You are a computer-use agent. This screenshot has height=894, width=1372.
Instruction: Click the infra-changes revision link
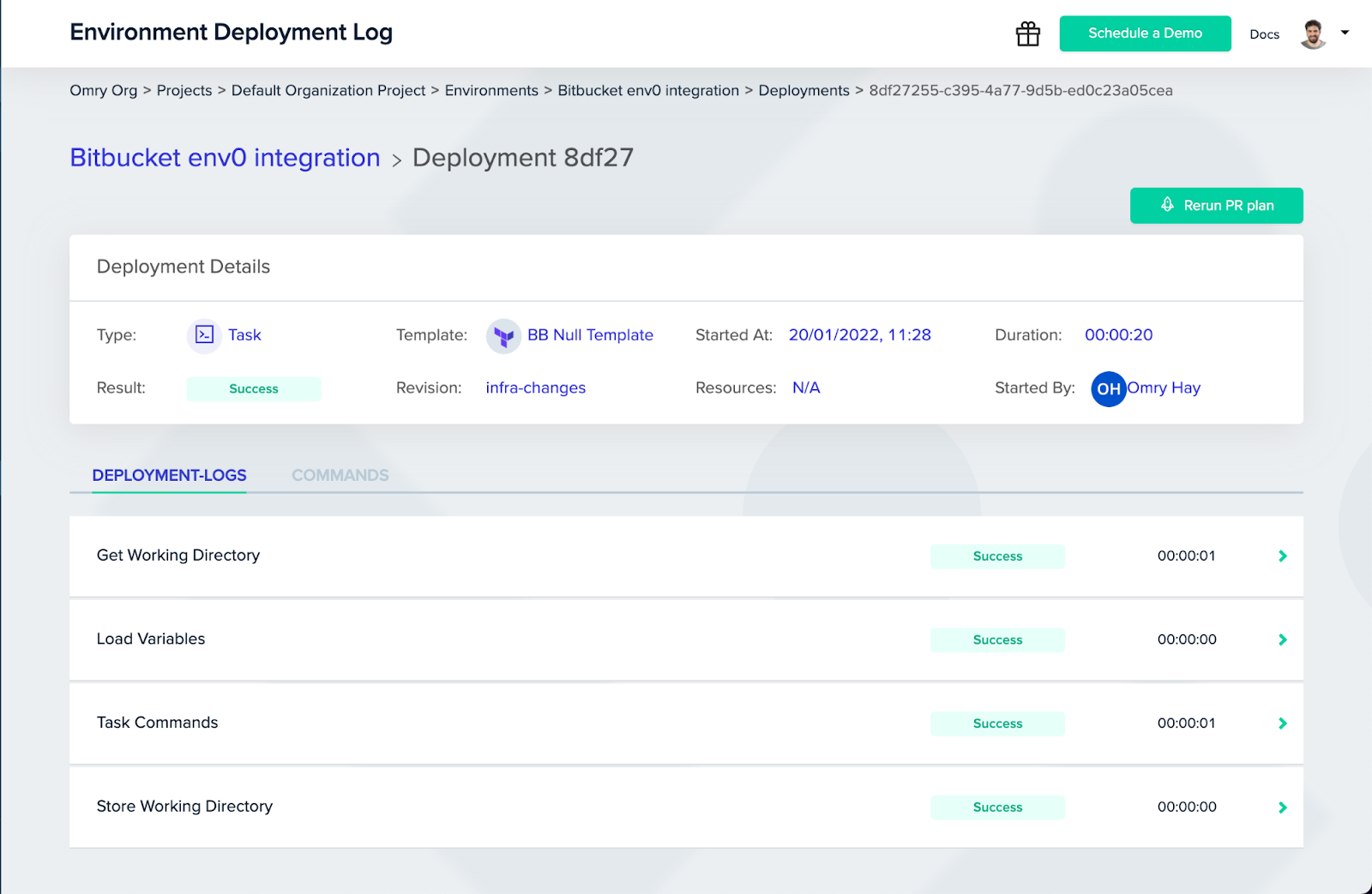(x=536, y=387)
